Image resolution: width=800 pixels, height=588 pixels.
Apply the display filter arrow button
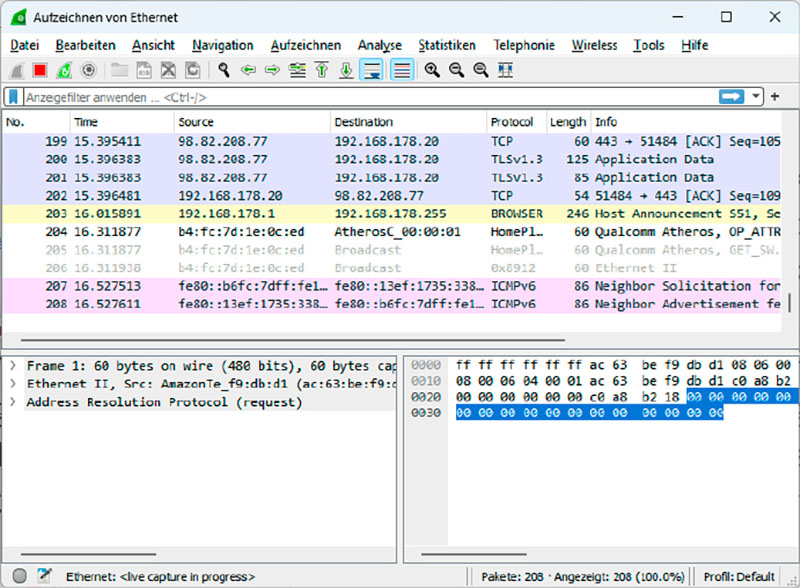pos(732,96)
